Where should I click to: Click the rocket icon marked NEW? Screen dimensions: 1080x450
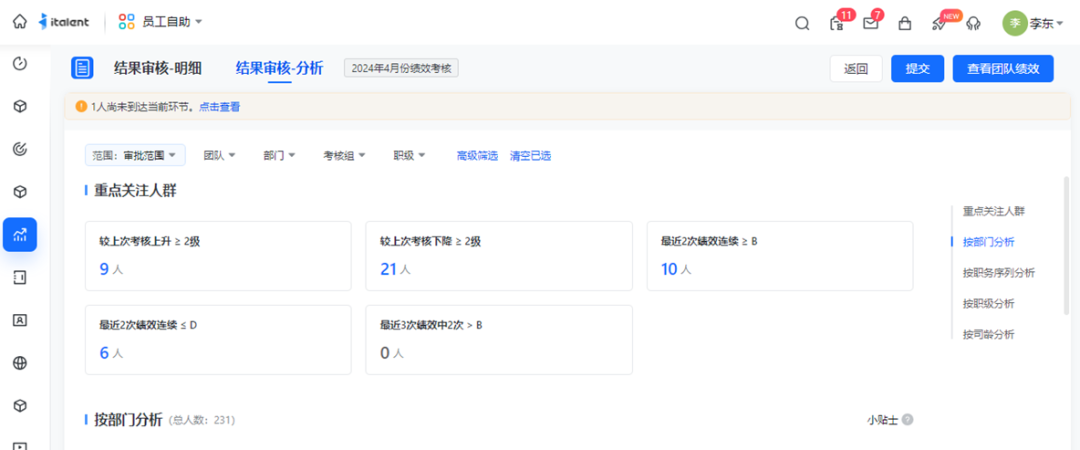tap(939, 23)
